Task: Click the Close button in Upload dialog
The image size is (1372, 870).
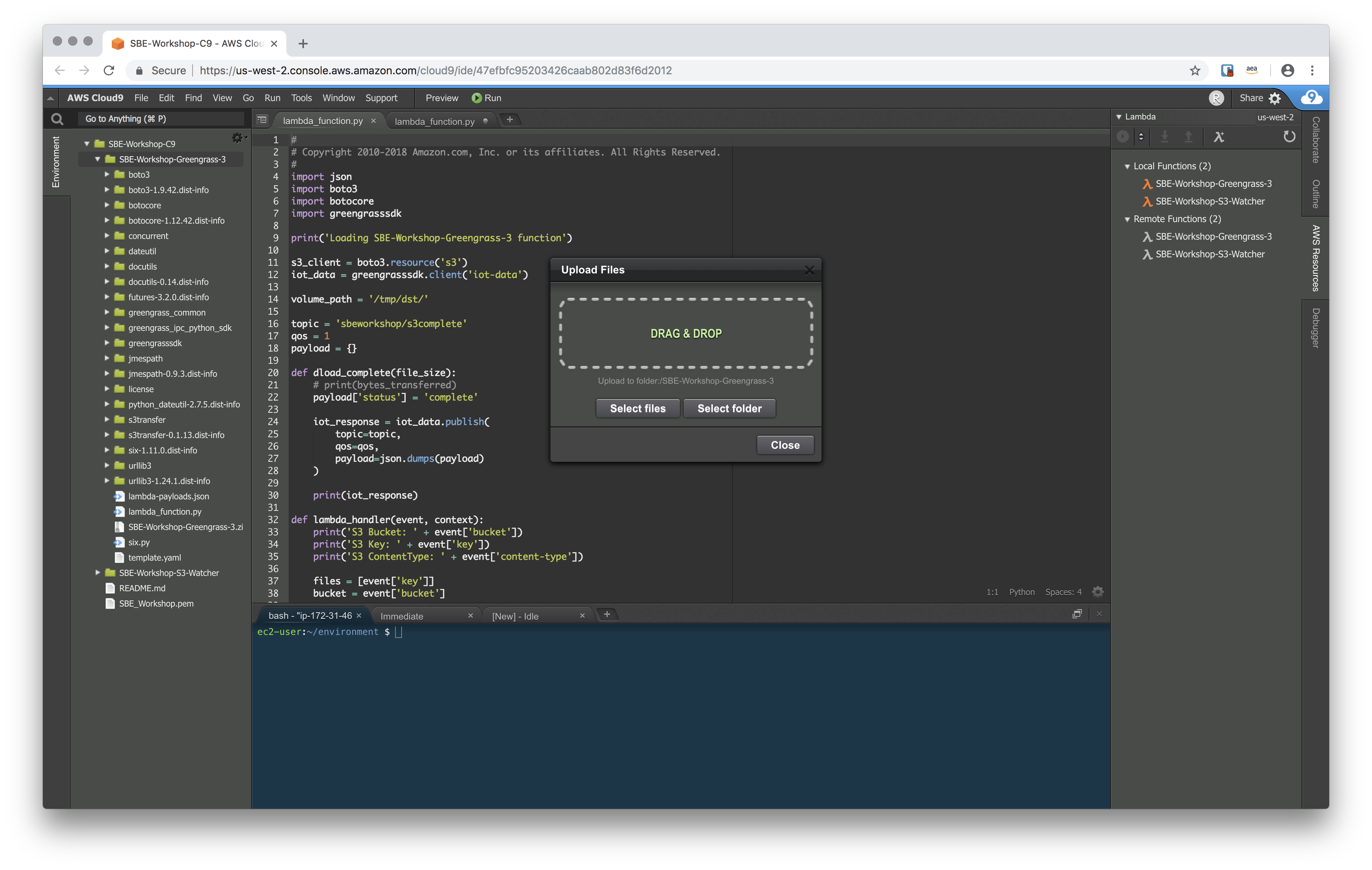Action: [785, 445]
